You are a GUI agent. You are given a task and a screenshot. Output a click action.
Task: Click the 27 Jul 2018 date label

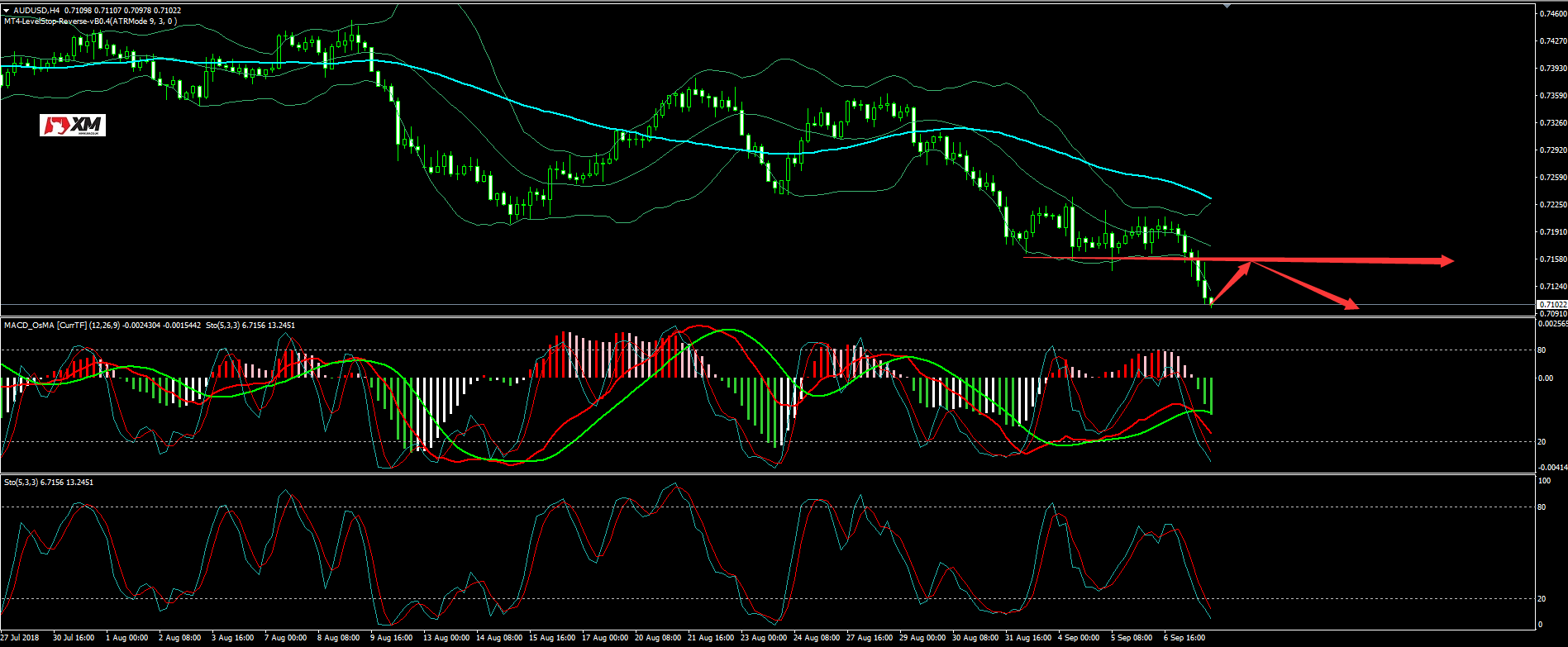(x=20, y=638)
